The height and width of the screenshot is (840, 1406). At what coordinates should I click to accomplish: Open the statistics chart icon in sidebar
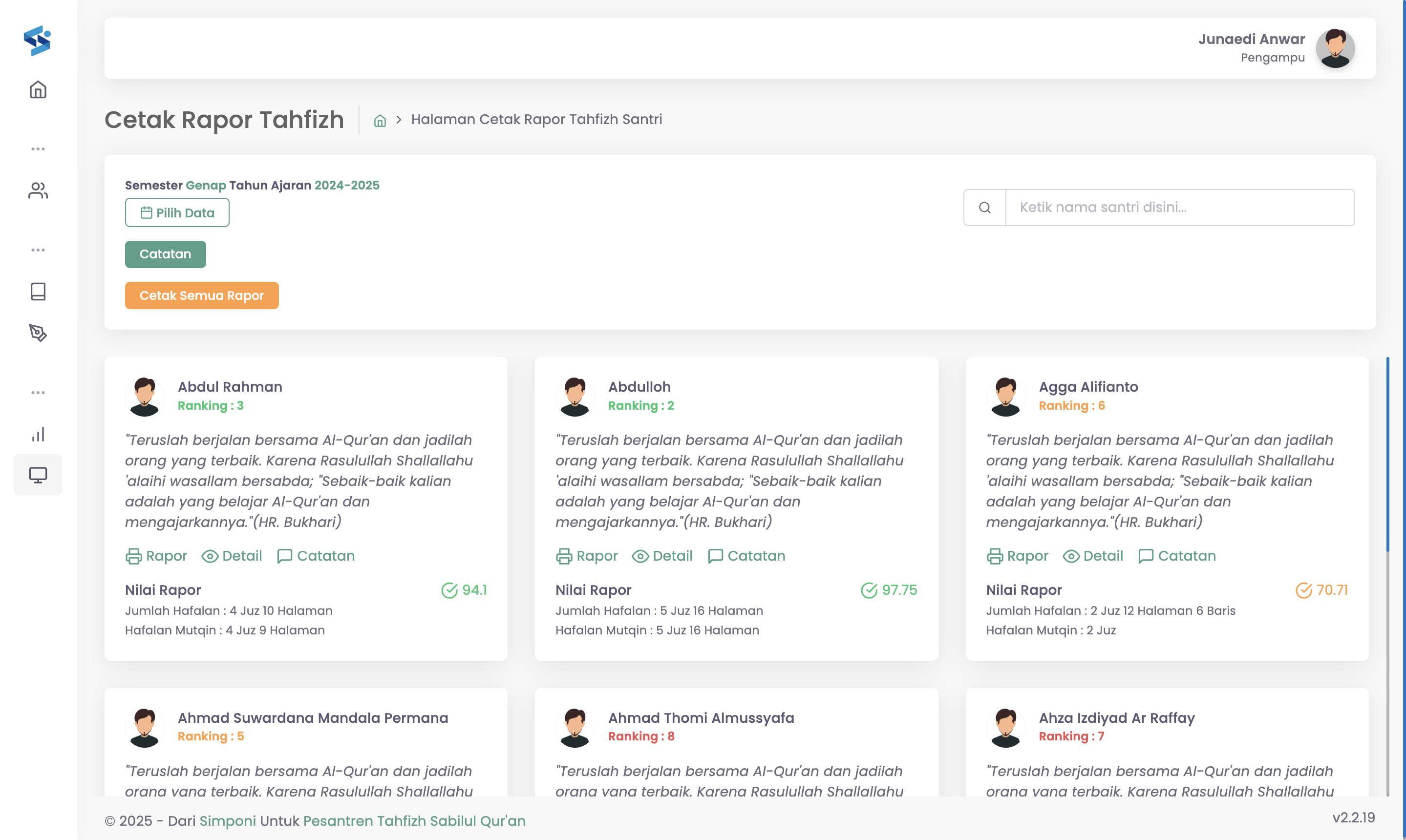(37, 433)
